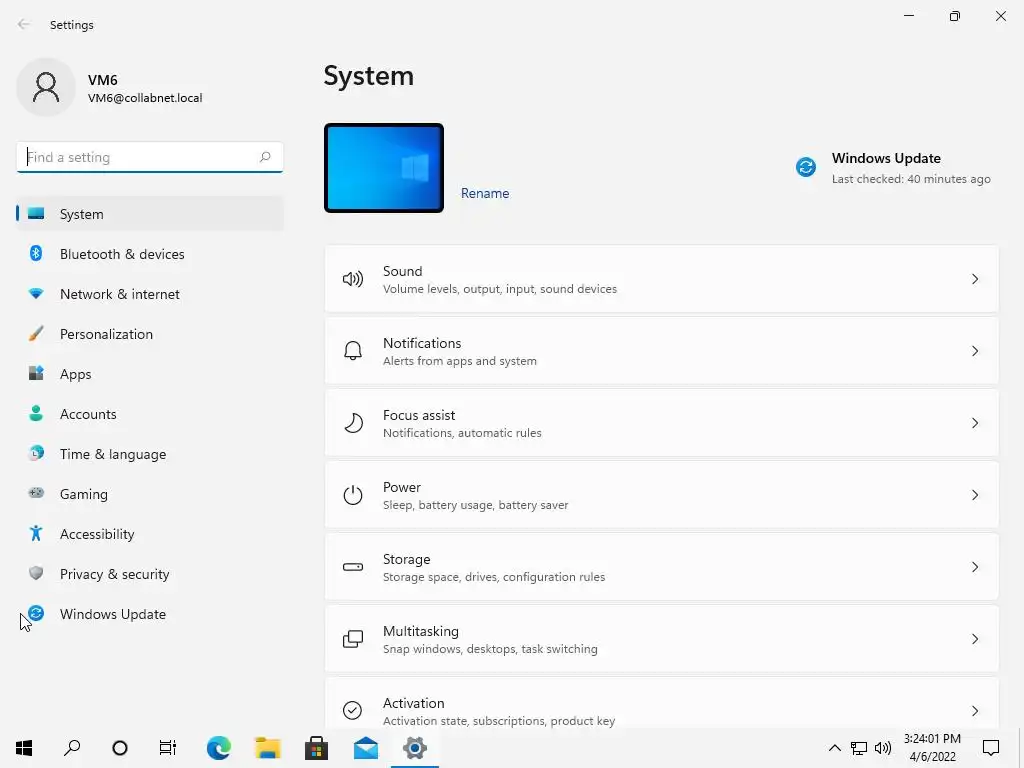Expand the Sound settings chevron
This screenshot has height=768, width=1024.
[974, 280]
